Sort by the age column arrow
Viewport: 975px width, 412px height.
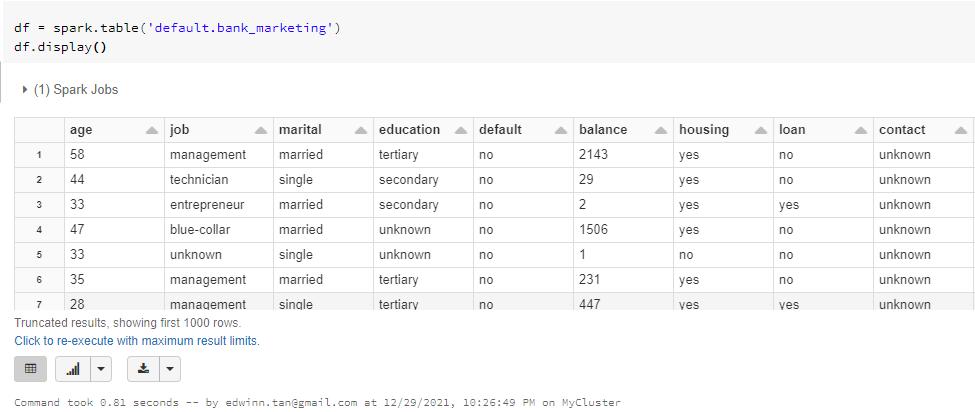point(151,131)
